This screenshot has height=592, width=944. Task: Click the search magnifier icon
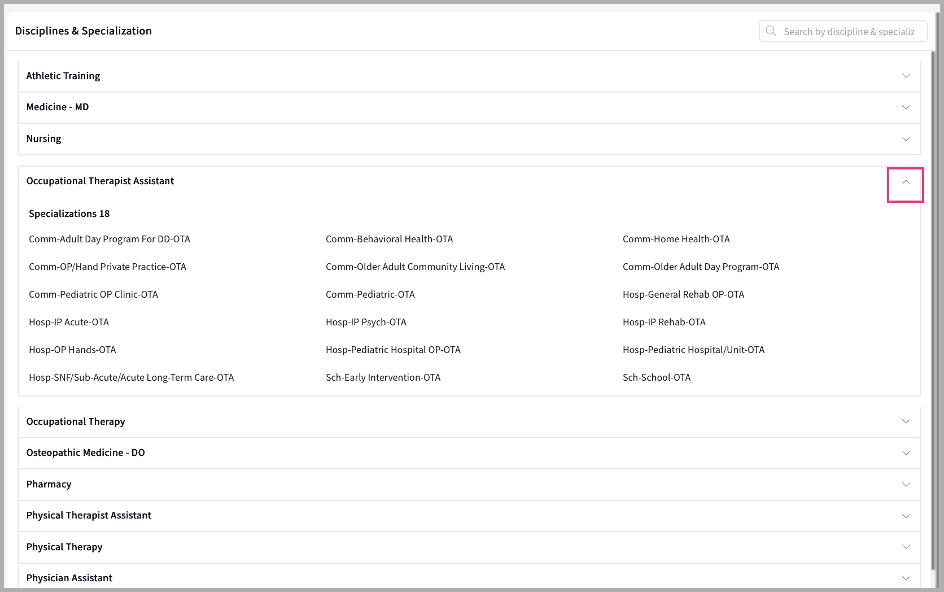click(771, 31)
